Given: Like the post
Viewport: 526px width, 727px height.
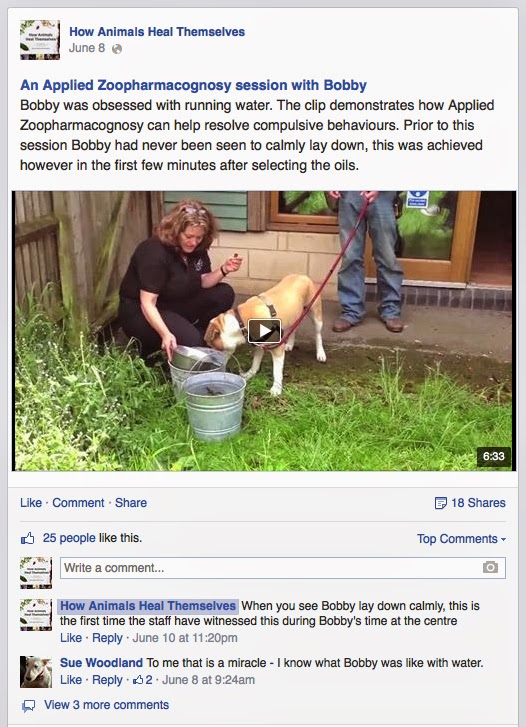Looking at the screenshot, I should click(31, 503).
